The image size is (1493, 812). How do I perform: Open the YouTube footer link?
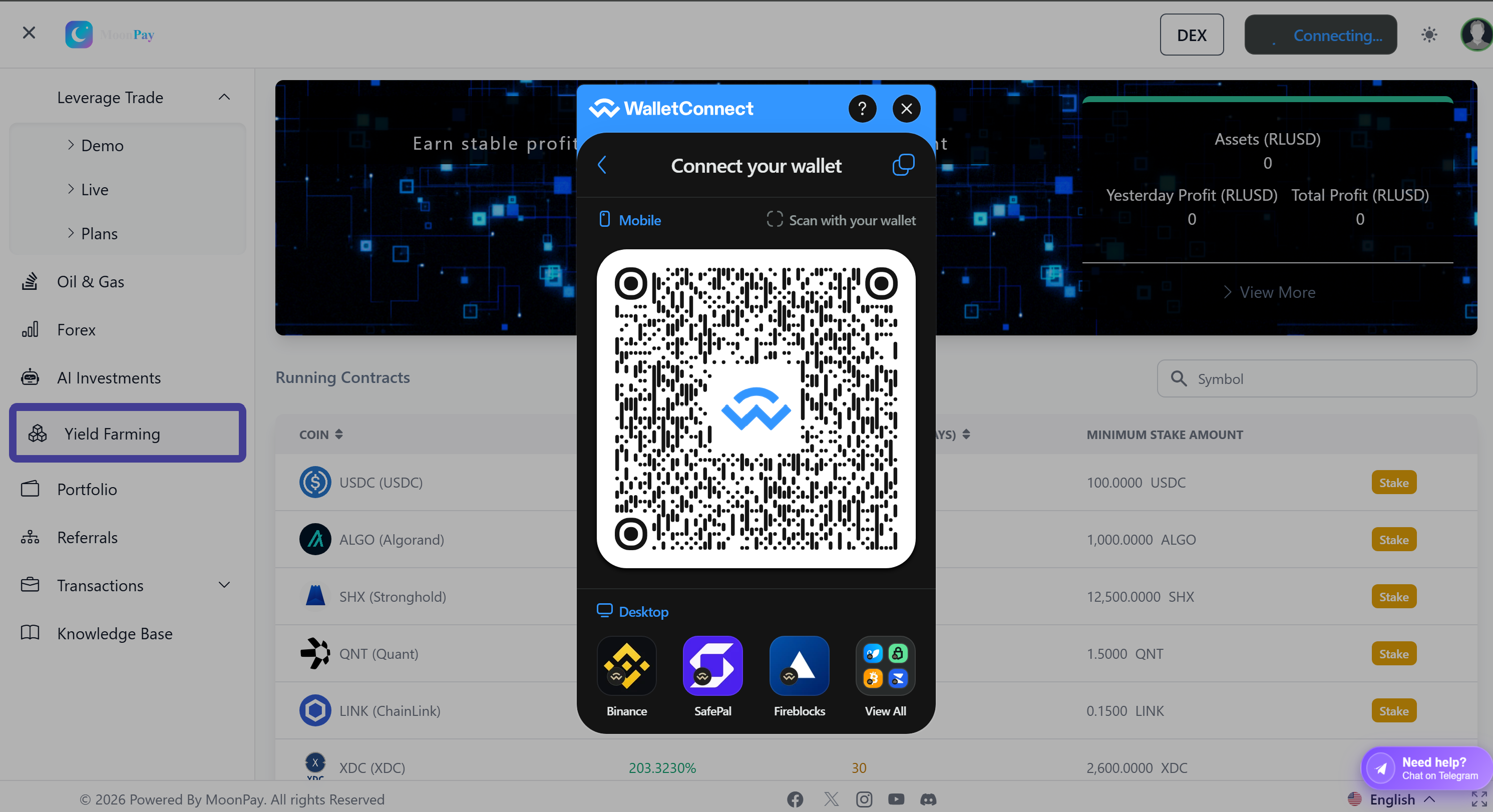(x=896, y=799)
